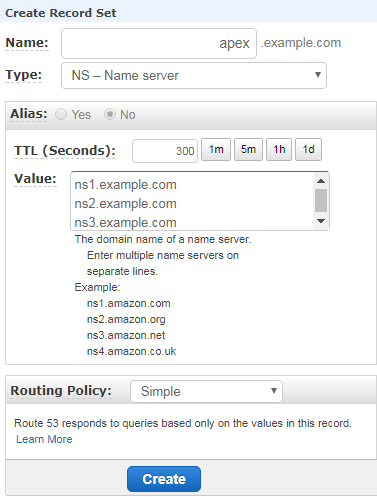This screenshot has height=497, width=377.
Task: Open the Routing Policy dropdown showing Simple
Action: tap(206, 391)
